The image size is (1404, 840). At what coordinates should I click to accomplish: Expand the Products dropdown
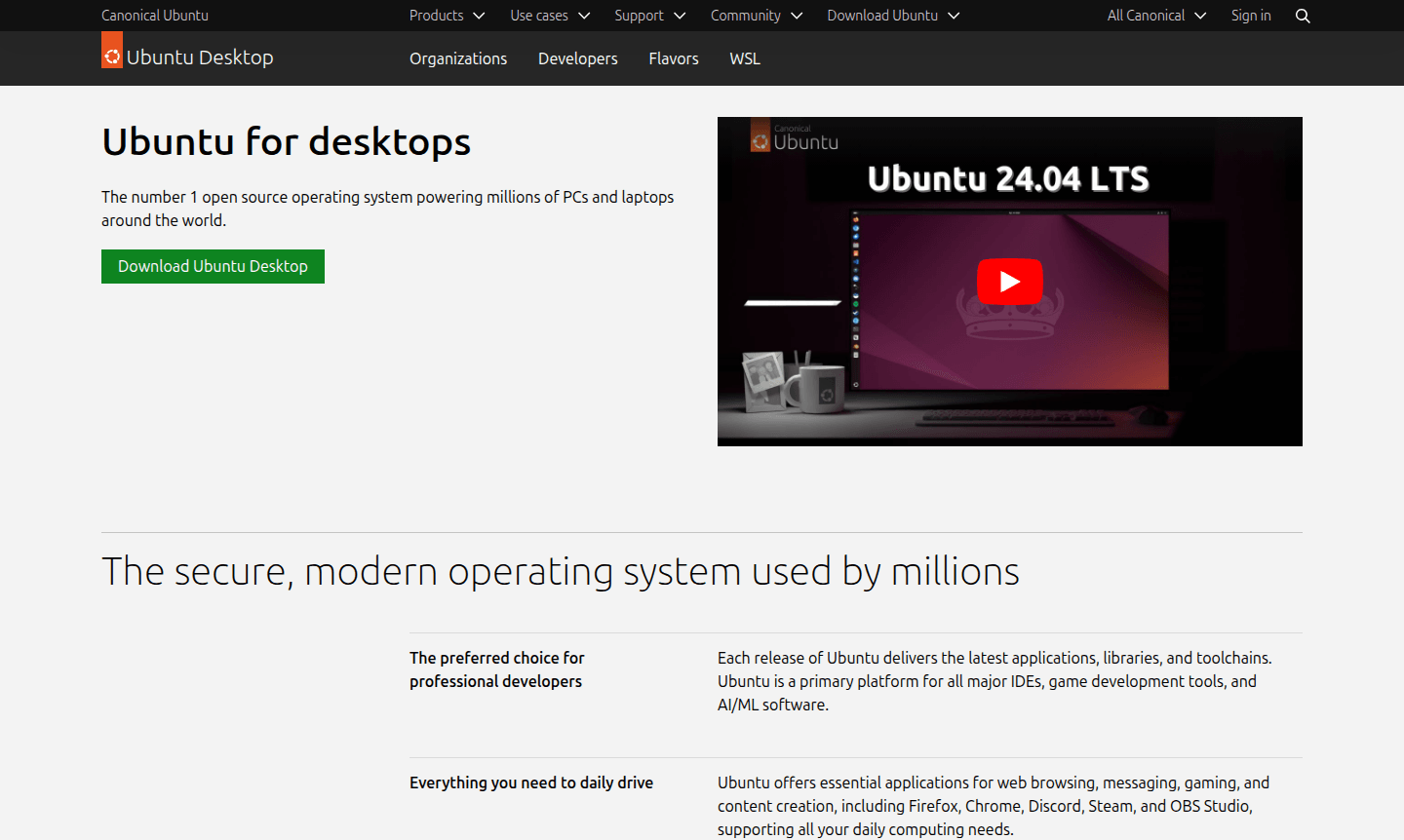coord(446,16)
